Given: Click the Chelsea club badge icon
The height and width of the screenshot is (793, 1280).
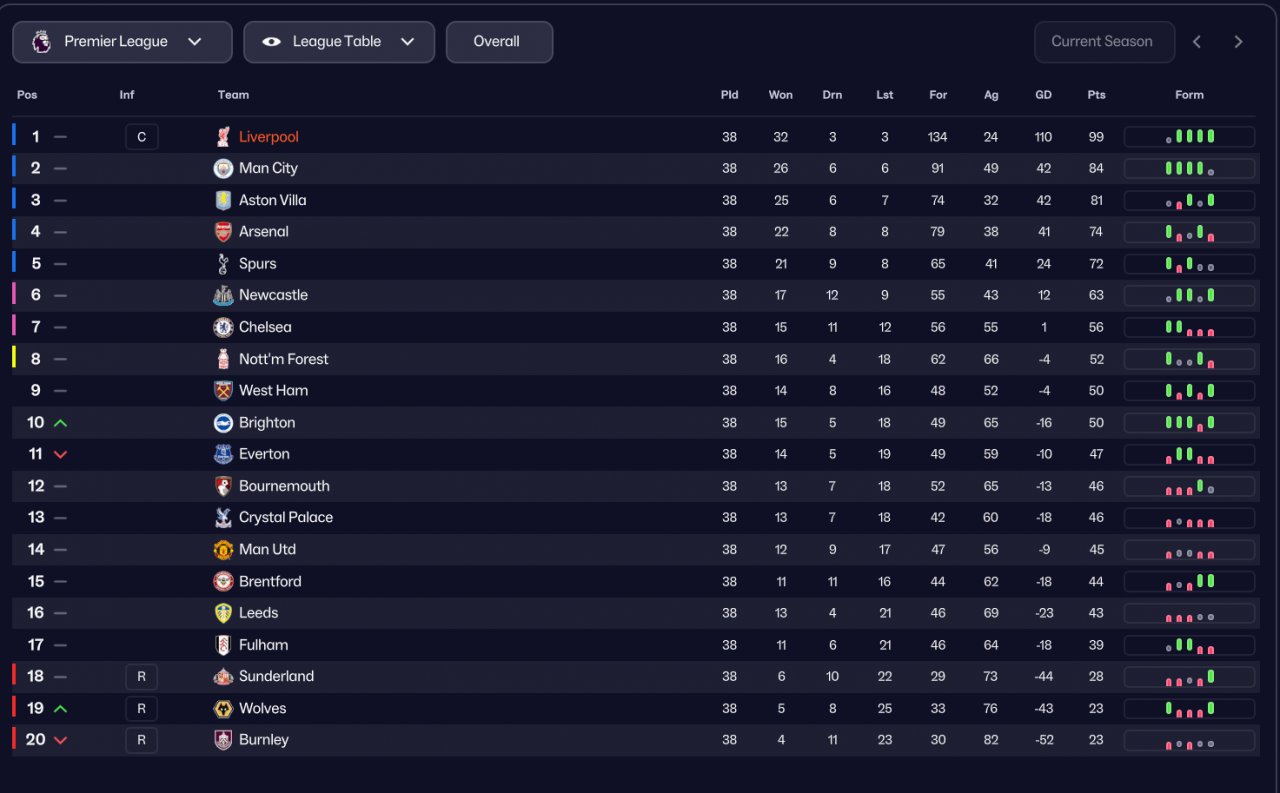Looking at the screenshot, I should [x=223, y=327].
